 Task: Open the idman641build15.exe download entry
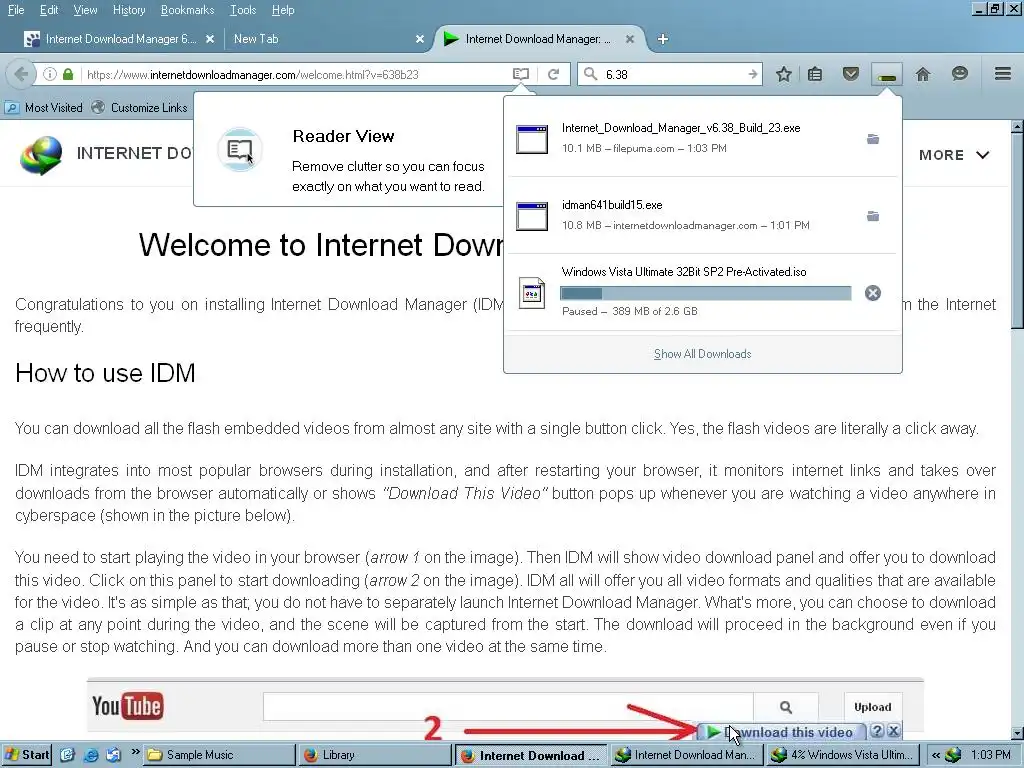(x=703, y=215)
